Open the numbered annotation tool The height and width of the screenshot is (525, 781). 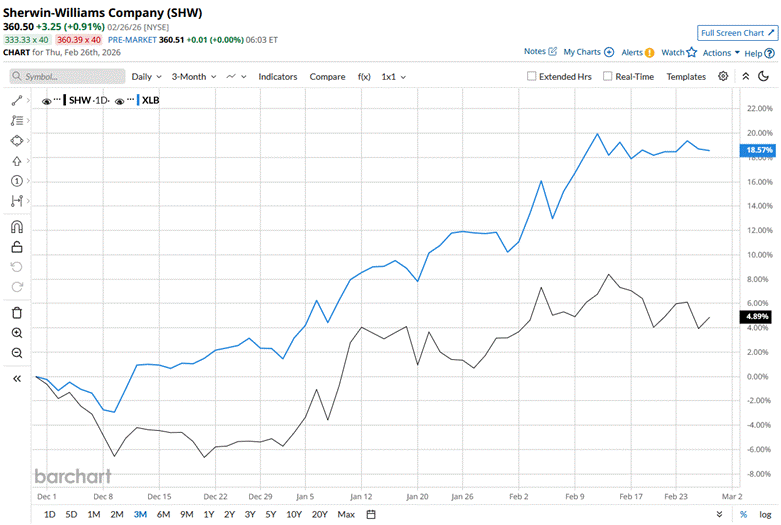coord(16,181)
